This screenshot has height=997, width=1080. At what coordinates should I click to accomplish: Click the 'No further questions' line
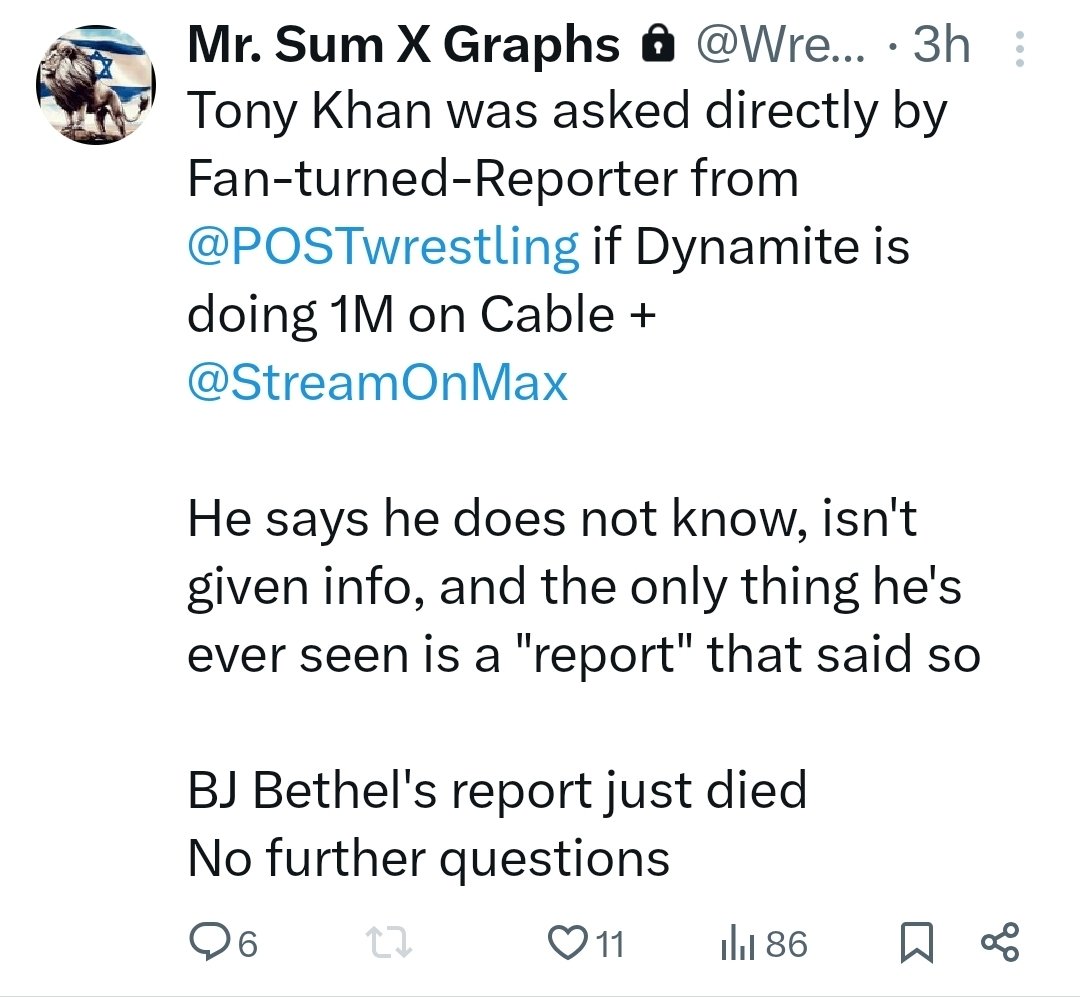pyautogui.click(x=428, y=858)
